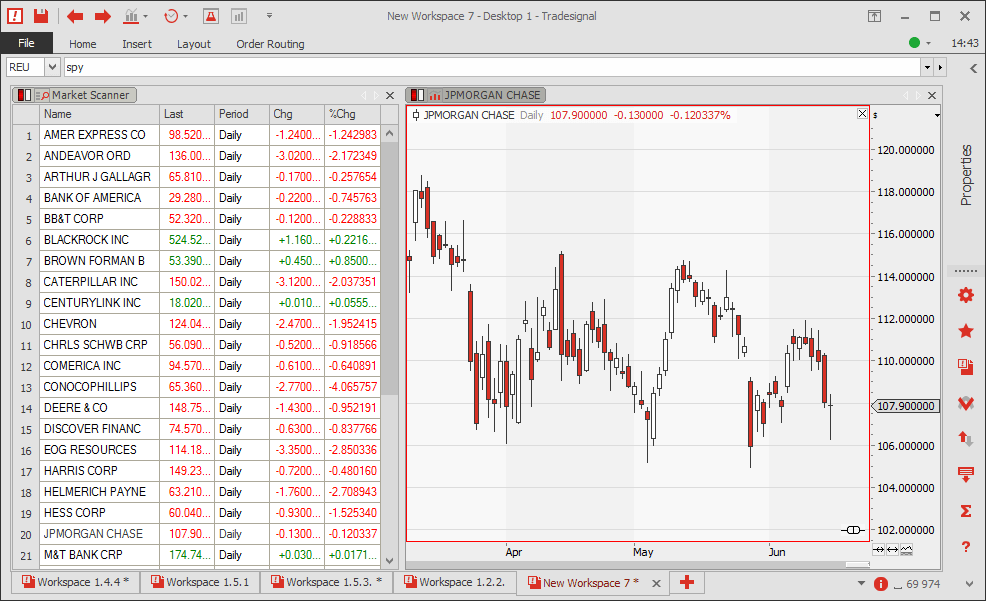The width and height of the screenshot is (986, 601).
Task: Open the connection status dropdown arrow
Action: 928,43
